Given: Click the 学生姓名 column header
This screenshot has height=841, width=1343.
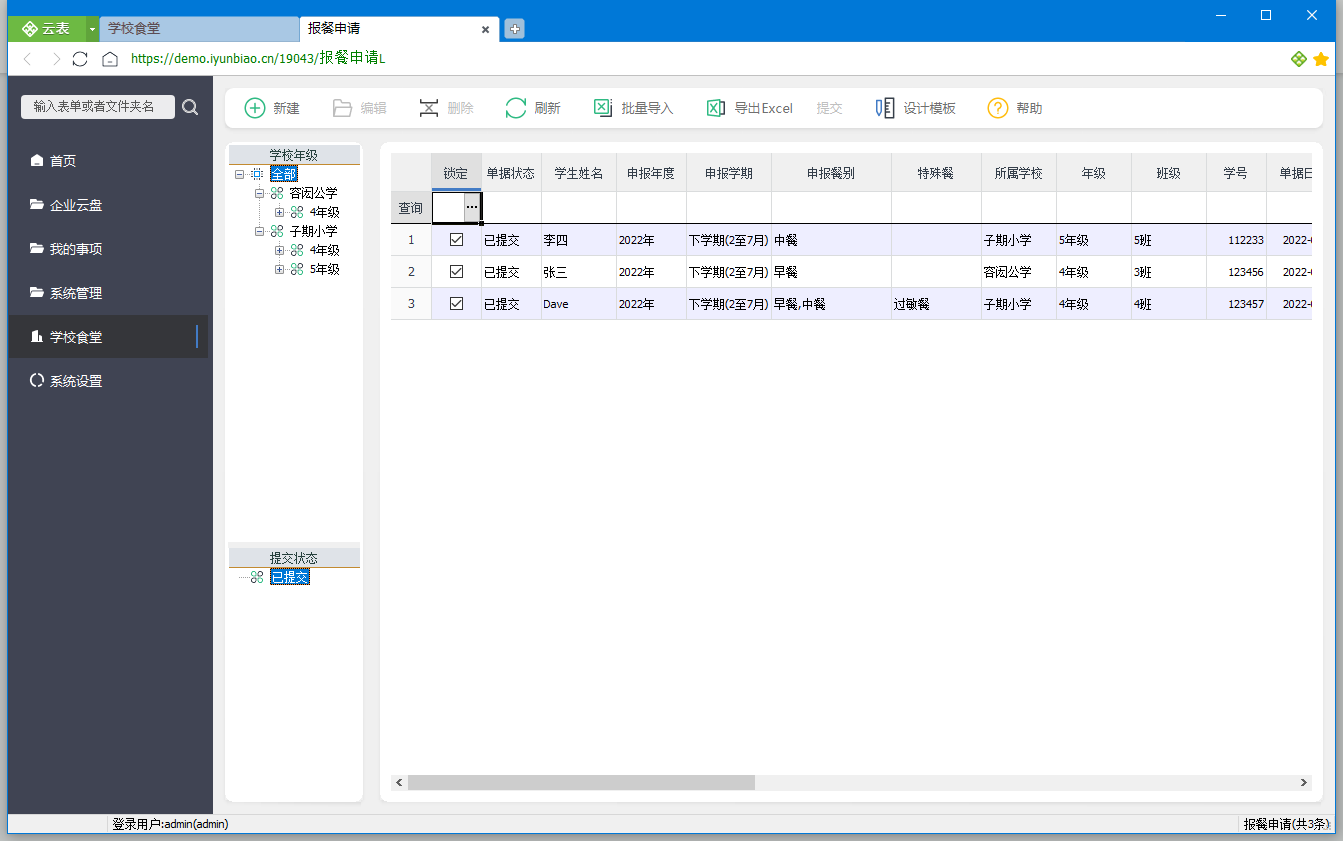Looking at the screenshot, I should tap(579, 173).
